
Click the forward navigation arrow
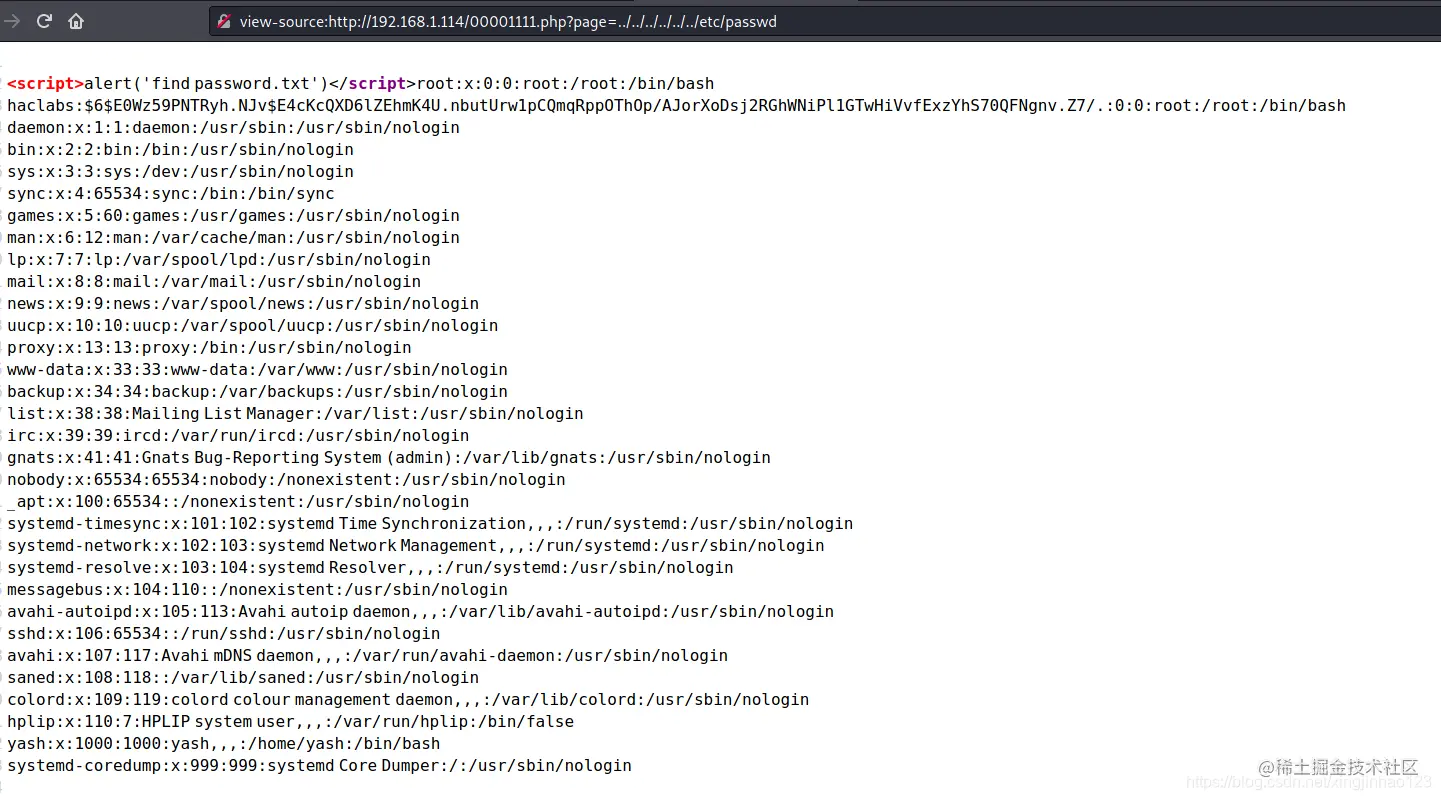tap(13, 21)
